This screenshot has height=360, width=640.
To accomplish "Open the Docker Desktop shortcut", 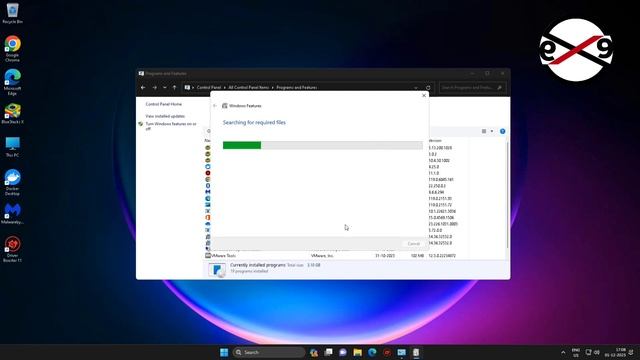I will [12, 182].
